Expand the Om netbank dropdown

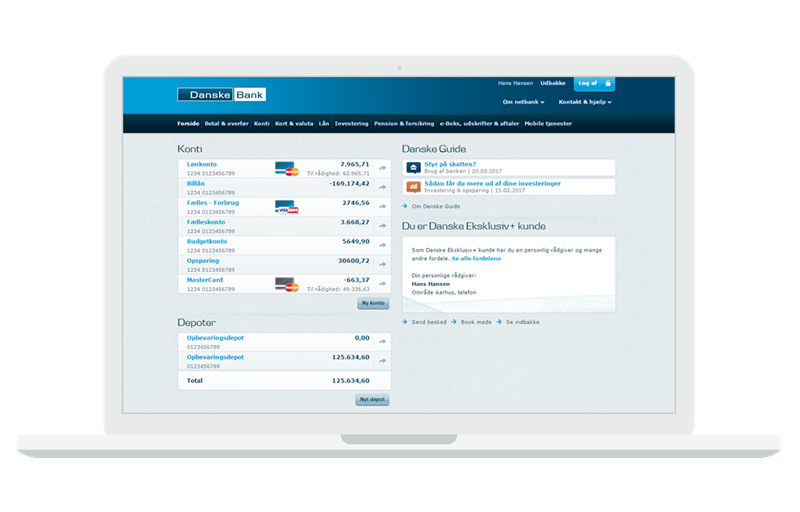tap(523, 102)
